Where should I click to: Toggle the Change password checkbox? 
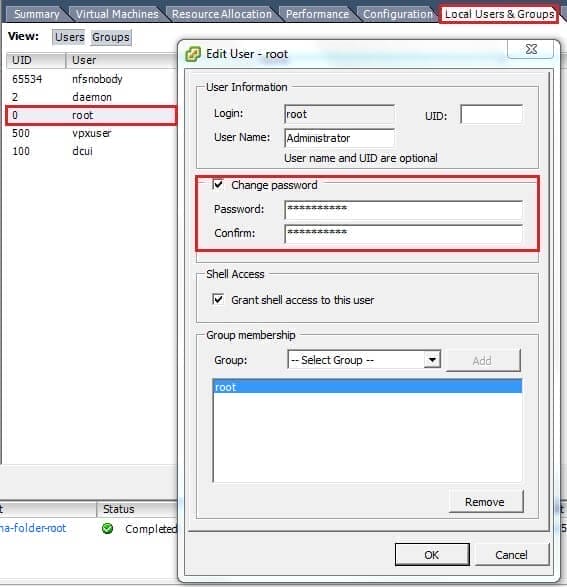(218, 185)
